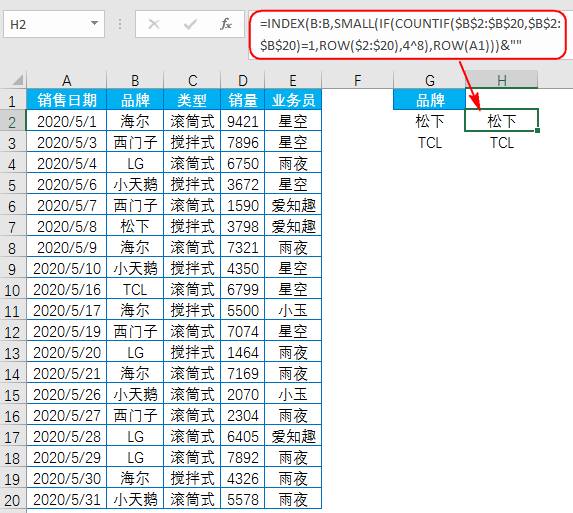The width and height of the screenshot is (573, 513).
Task: Select column B header
Action: click(x=135, y=80)
